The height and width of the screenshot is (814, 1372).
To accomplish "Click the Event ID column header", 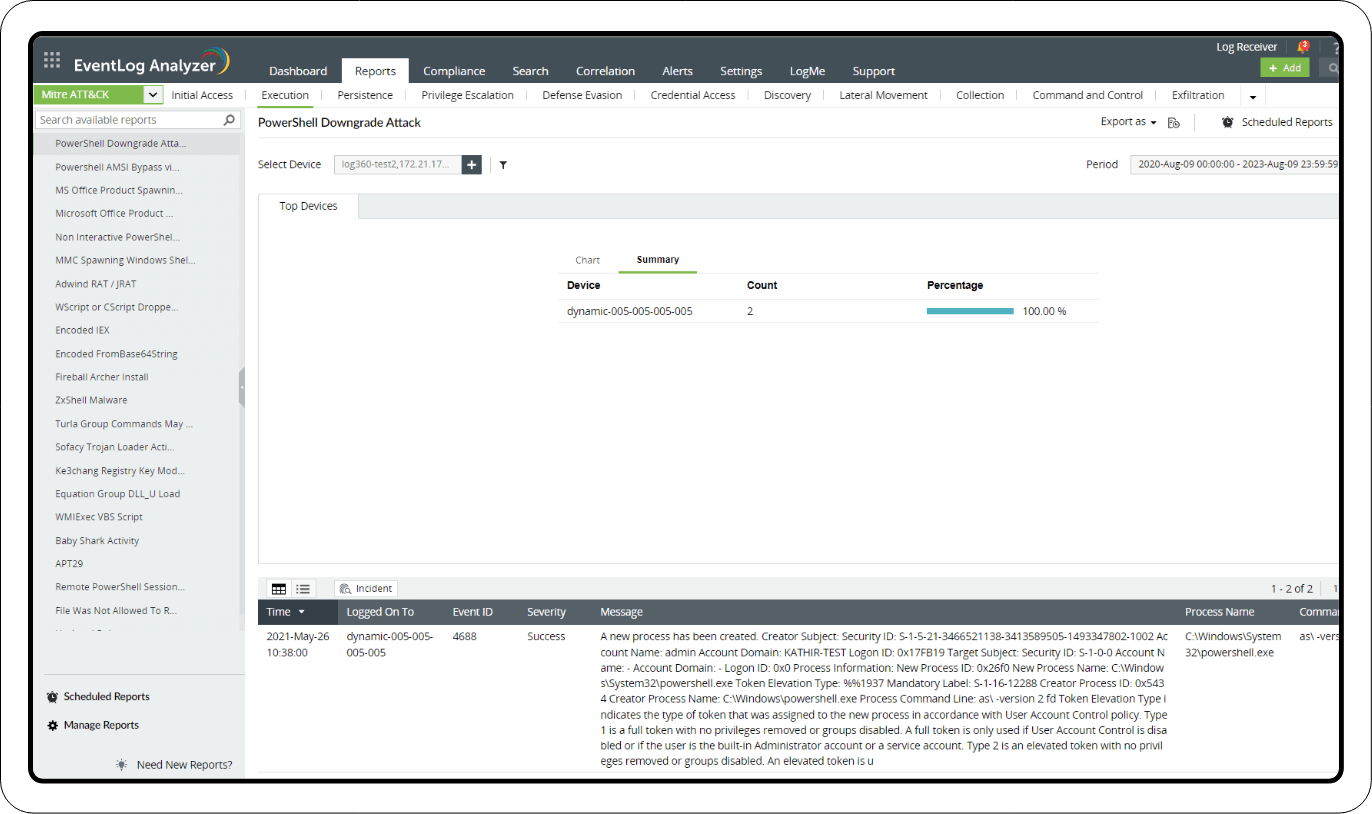I will (x=472, y=612).
